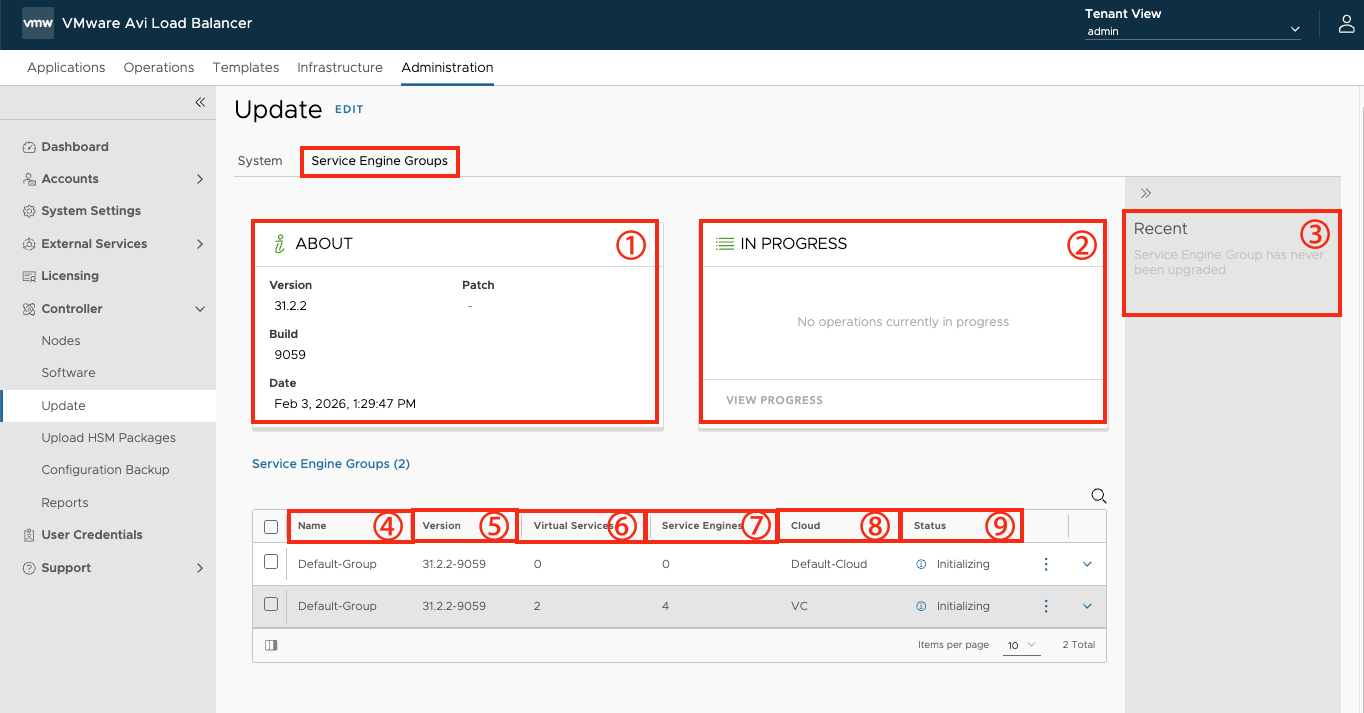
Task: Click the VIEW PROGRESS button
Action: (x=775, y=400)
